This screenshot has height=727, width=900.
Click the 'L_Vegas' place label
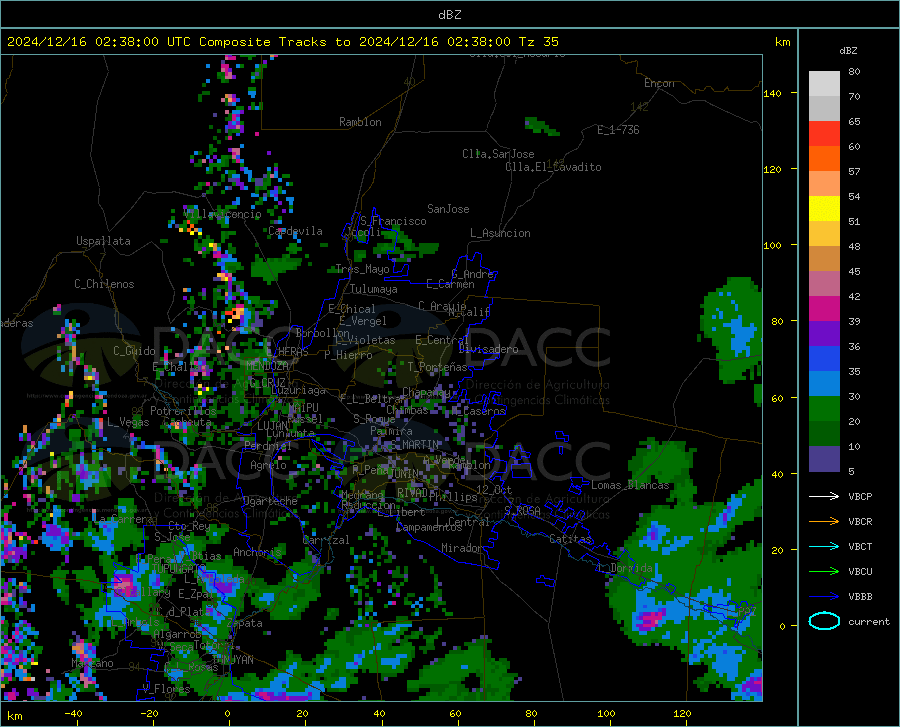(x=128, y=422)
